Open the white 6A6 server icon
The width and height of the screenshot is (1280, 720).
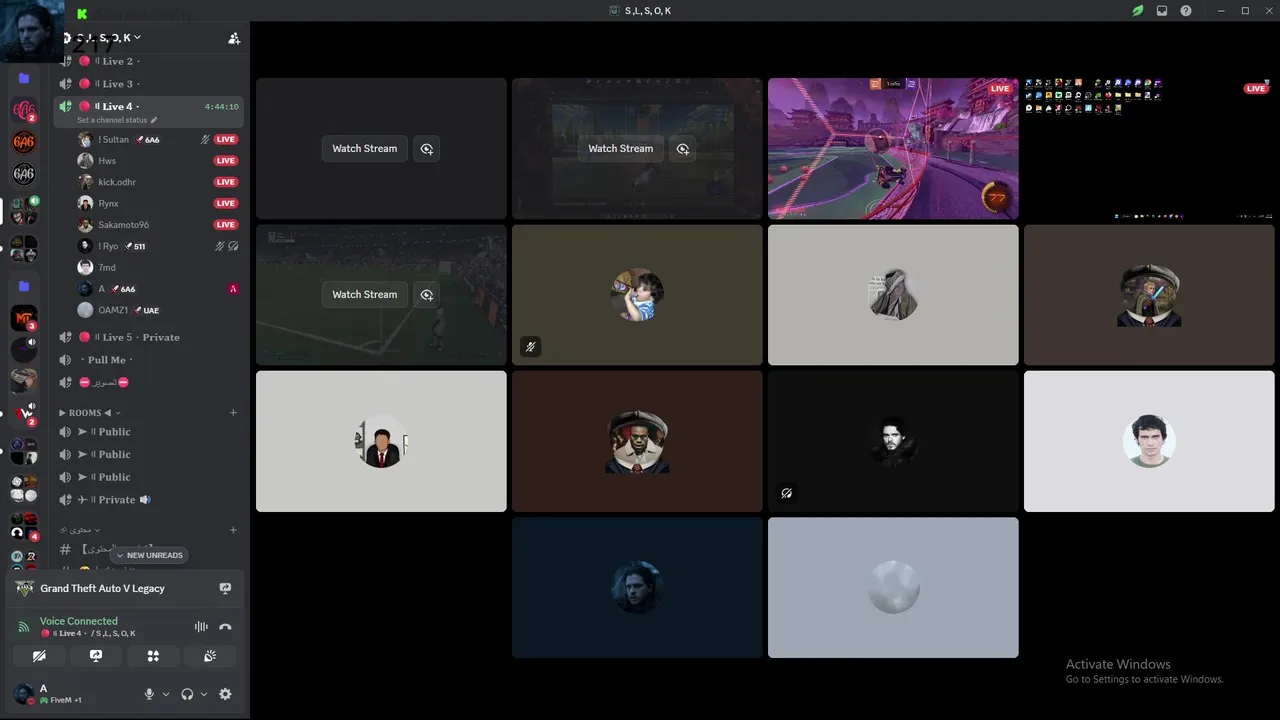(24, 175)
